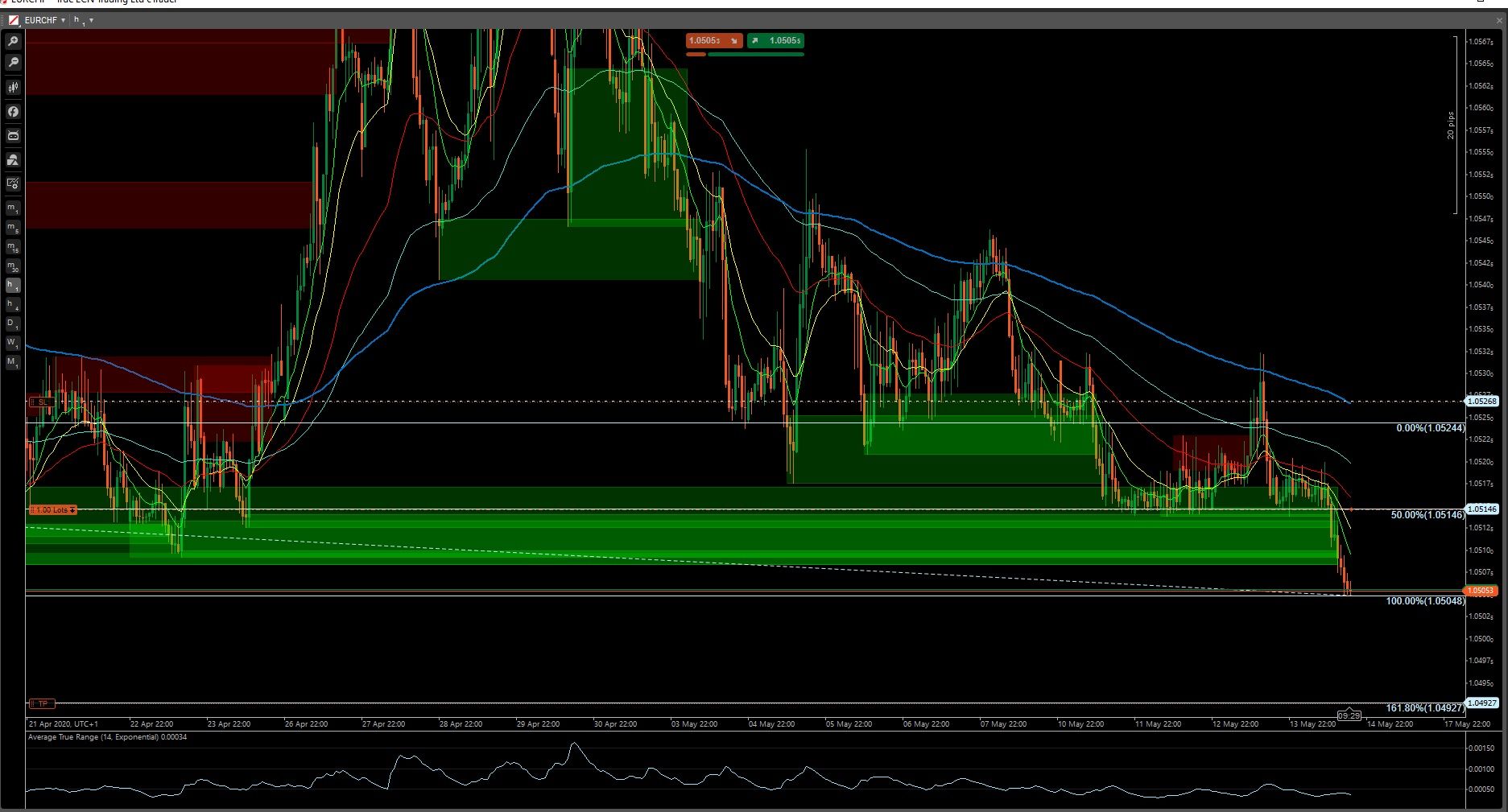Click the current price tag 1.05053
This screenshot has height=812, width=1508.
[x=1480, y=591]
